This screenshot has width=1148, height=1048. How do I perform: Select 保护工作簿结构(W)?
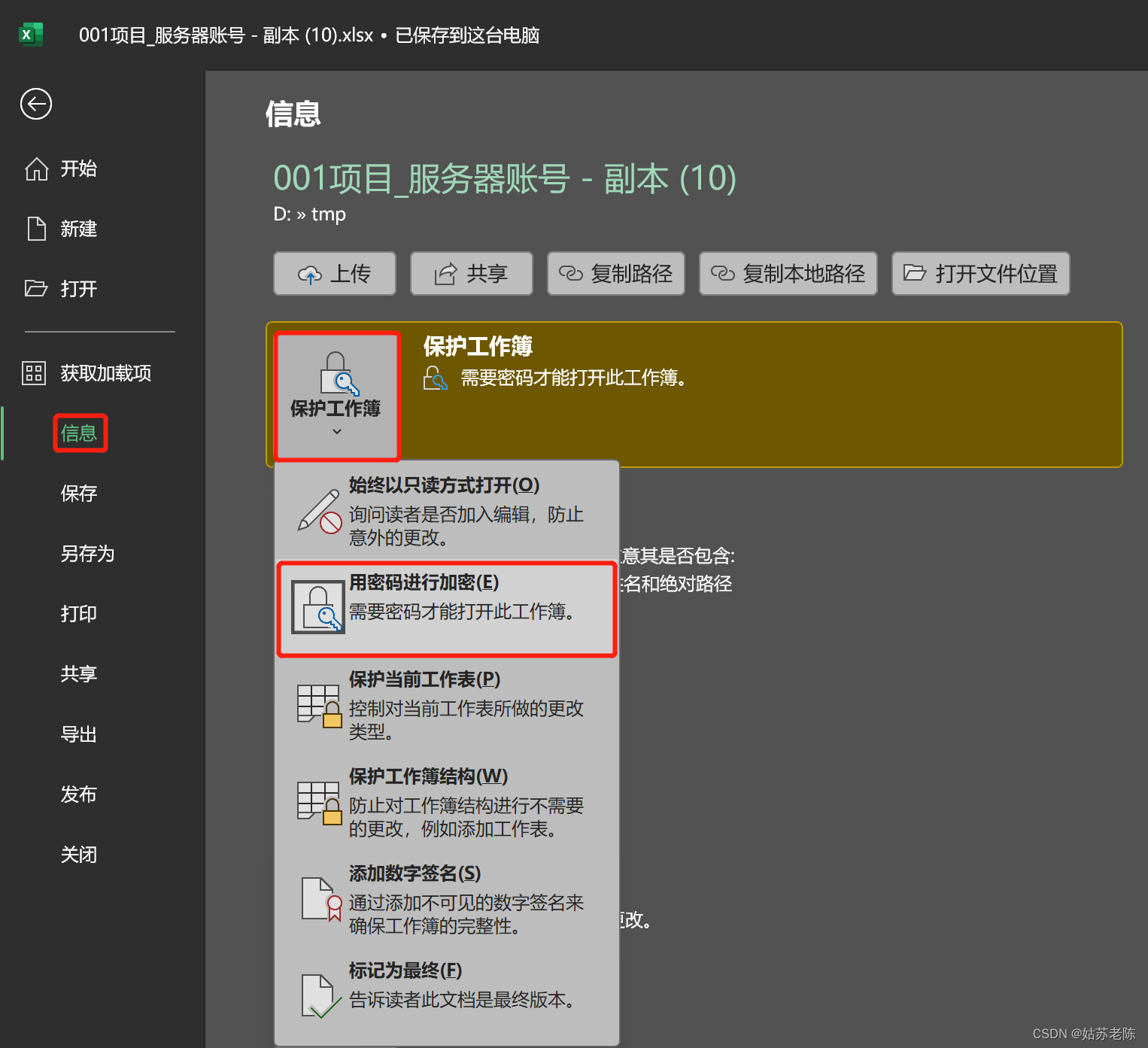pyautogui.click(x=447, y=802)
